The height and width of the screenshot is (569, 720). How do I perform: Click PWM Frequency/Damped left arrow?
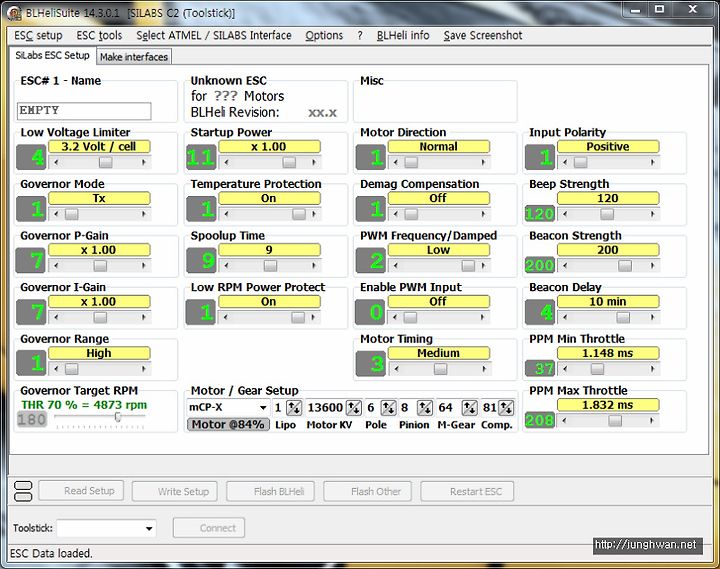click(x=396, y=265)
